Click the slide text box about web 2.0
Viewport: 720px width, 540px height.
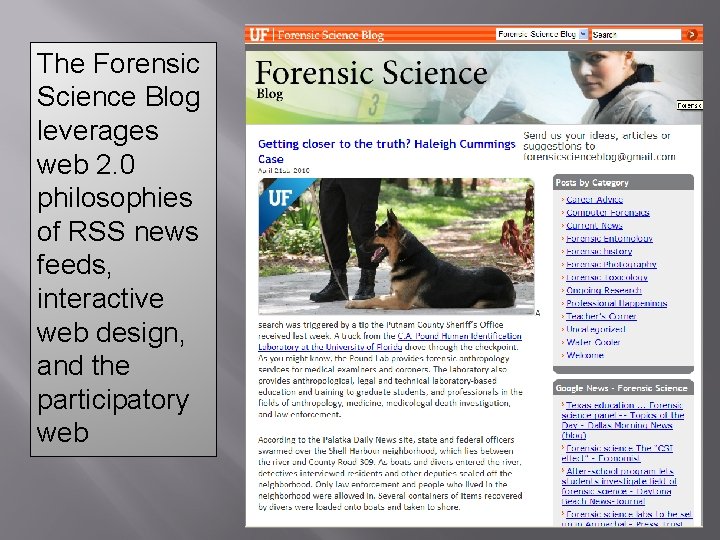pyautogui.click(x=124, y=249)
